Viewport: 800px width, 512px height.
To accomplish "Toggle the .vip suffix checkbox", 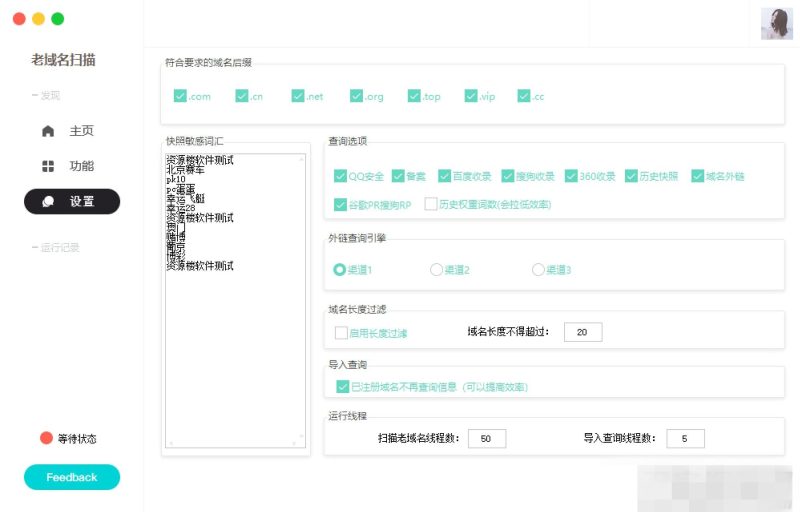I will coord(471,96).
